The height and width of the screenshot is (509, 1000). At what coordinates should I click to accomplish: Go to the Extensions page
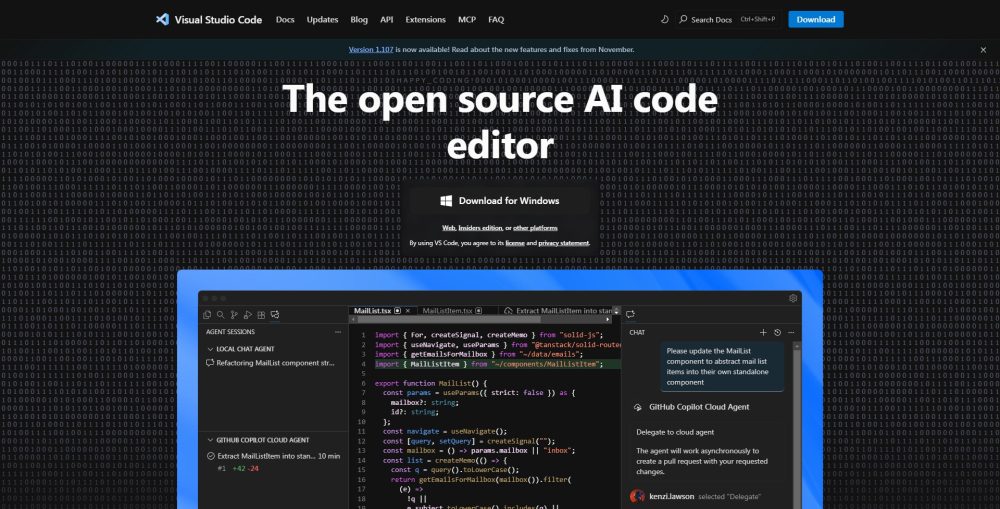pos(425,19)
